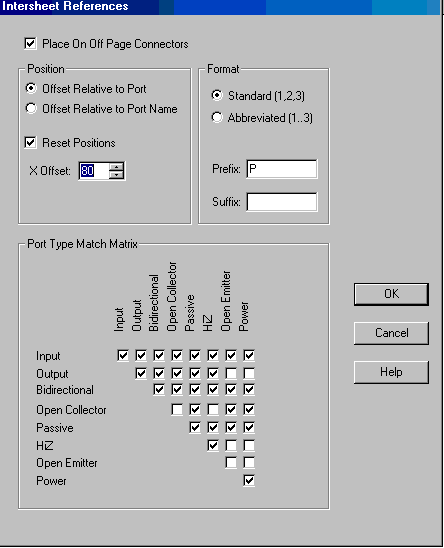This screenshot has width=444, height=548.
Task: Check Open Collector row, Open Collector box
Action: (x=177, y=409)
